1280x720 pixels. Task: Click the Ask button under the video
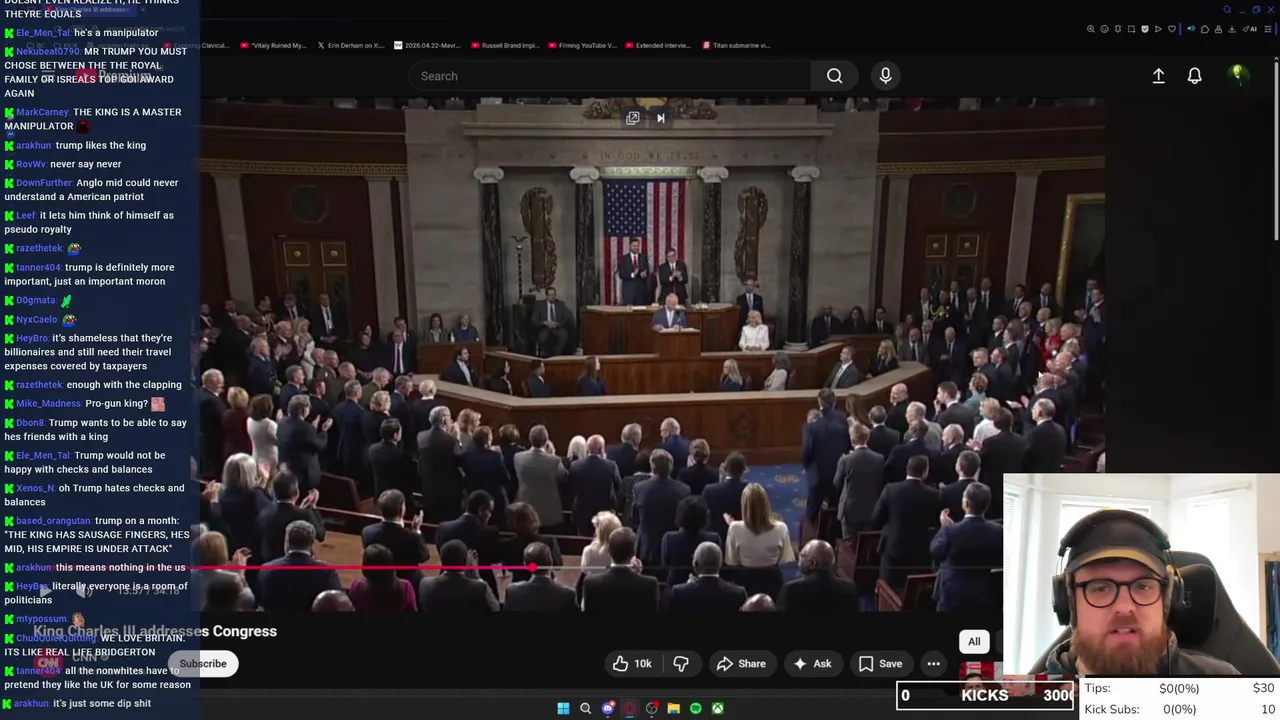(812, 664)
